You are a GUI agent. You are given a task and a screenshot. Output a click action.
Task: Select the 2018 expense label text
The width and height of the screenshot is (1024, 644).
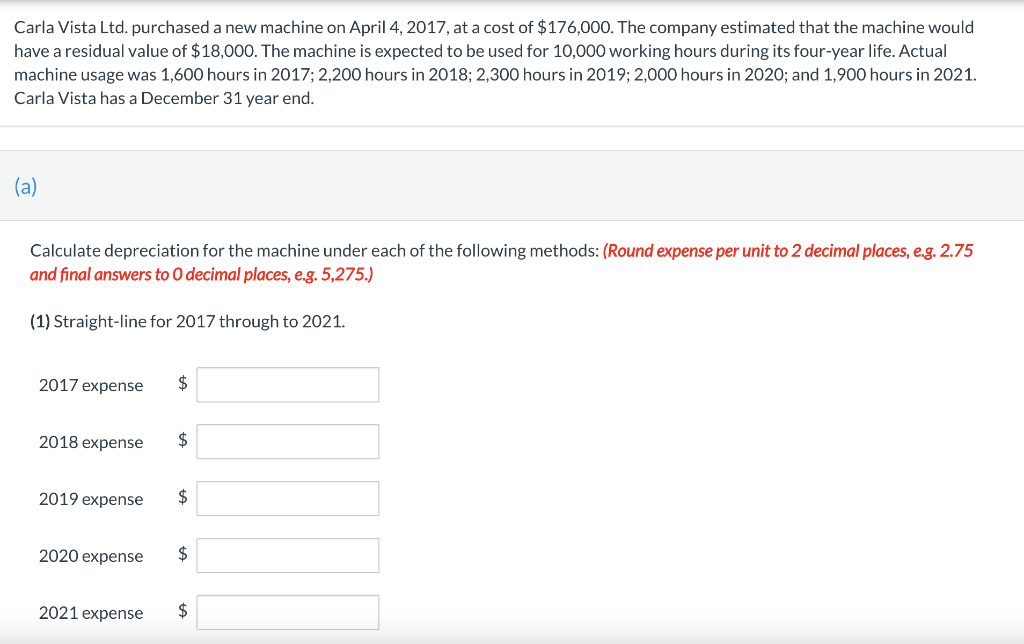(90, 442)
